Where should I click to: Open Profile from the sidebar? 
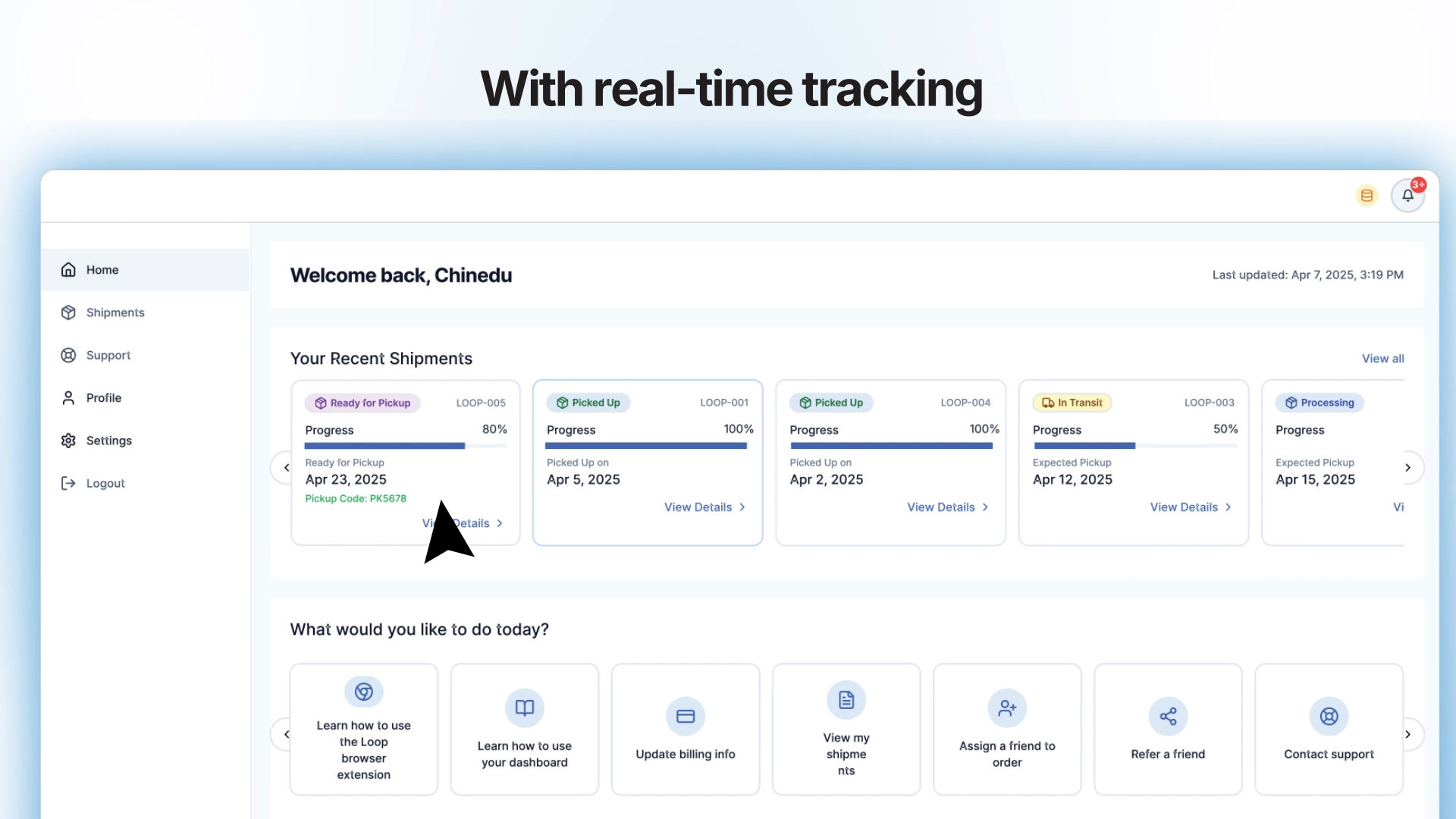point(104,398)
